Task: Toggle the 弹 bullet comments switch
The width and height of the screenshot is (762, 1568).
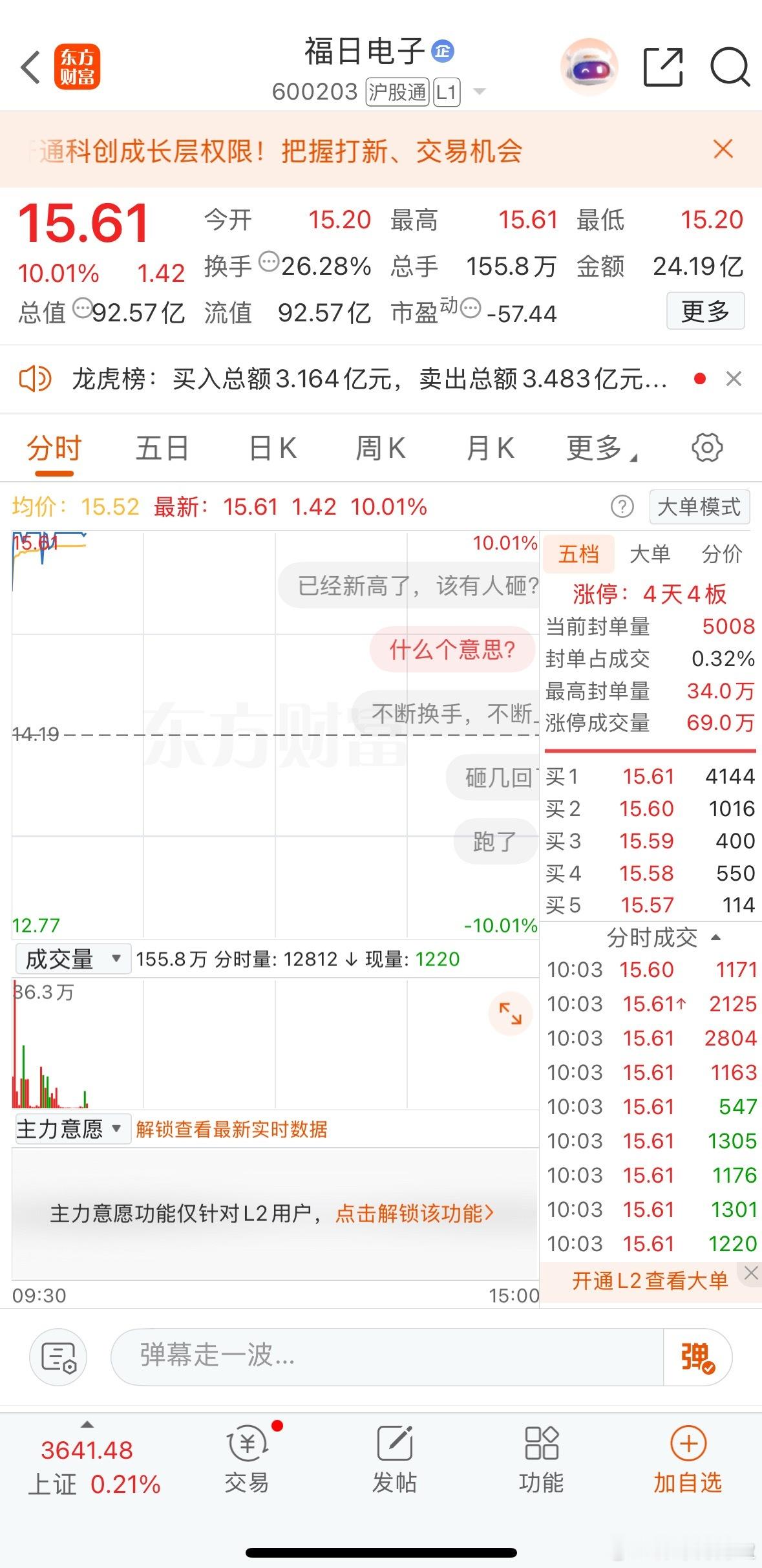Action: [x=697, y=1357]
